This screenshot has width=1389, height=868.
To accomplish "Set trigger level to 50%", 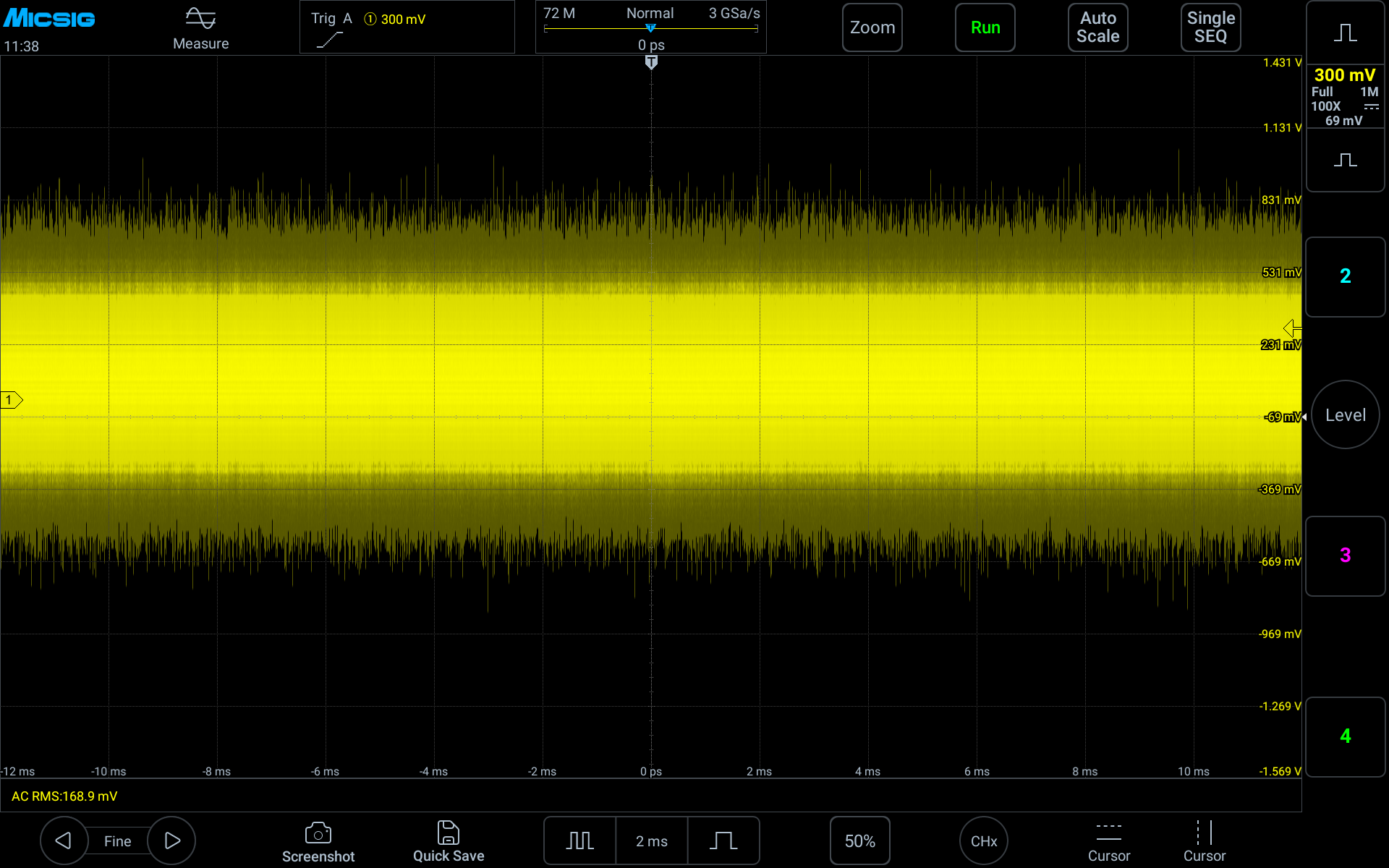I will (x=860, y=841).
